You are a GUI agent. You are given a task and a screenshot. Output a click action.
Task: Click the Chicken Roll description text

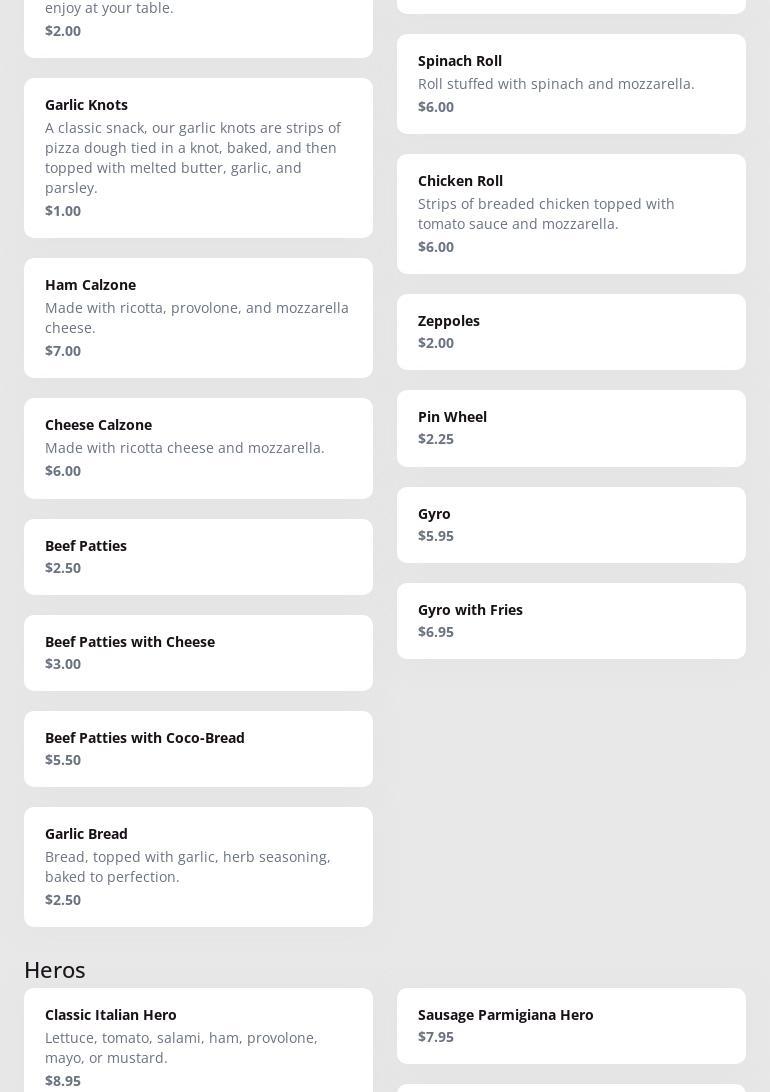pyautogui.click(x=546, y=214)
